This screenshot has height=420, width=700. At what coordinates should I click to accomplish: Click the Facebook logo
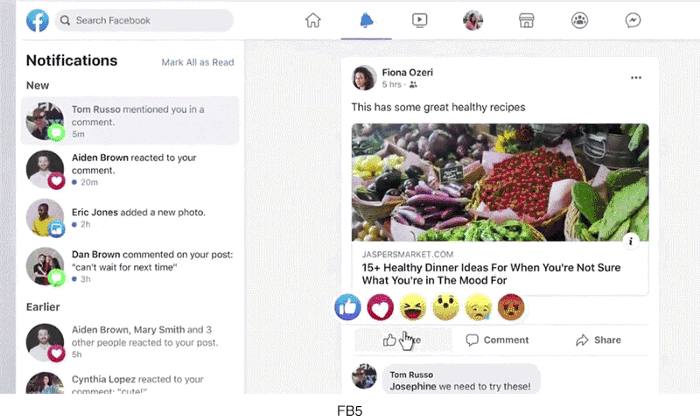click(38, 21)
